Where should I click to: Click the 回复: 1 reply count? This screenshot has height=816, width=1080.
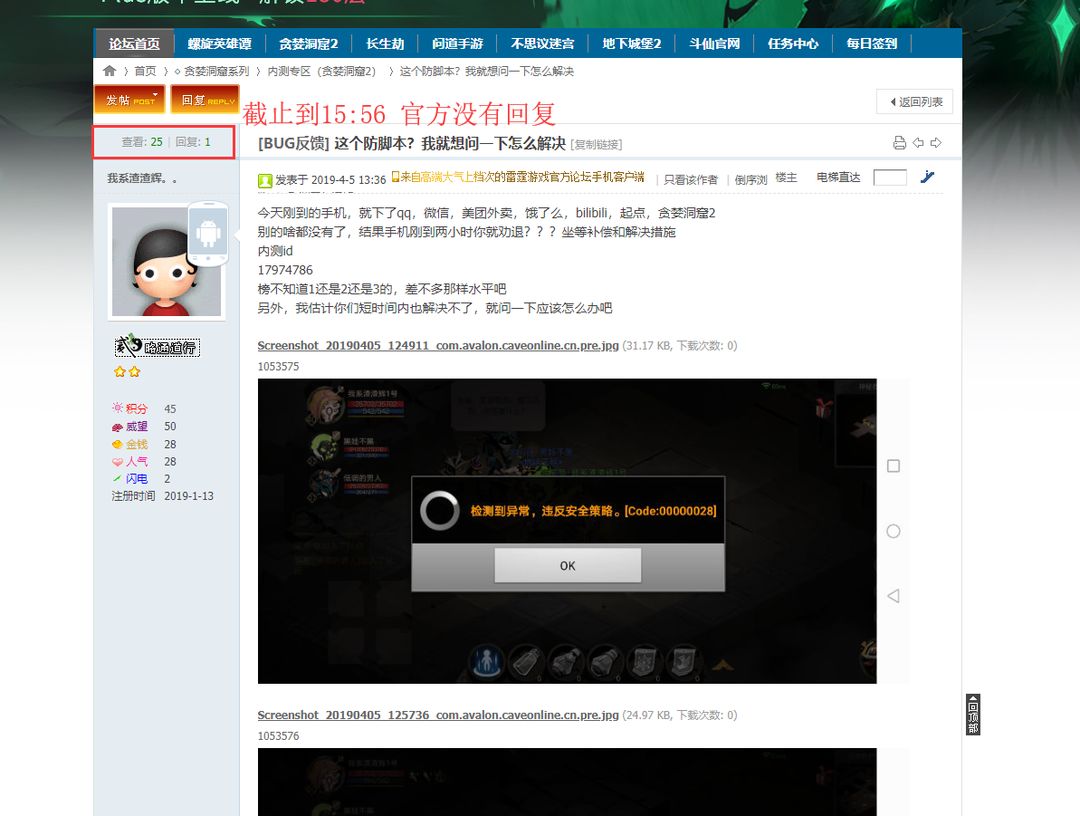pos(194,142)
